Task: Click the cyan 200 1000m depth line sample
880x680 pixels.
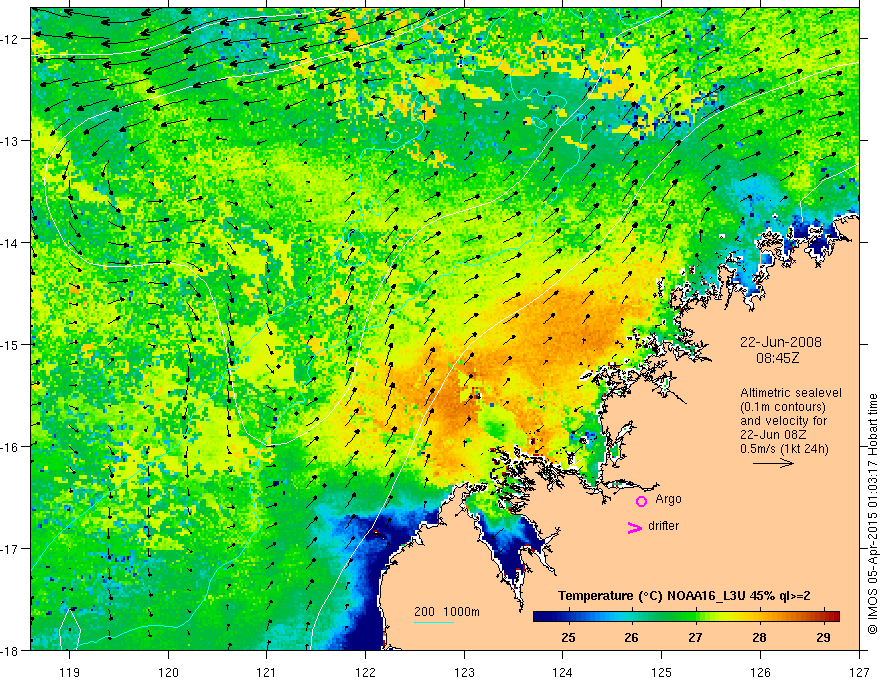Action: [434, 622]
